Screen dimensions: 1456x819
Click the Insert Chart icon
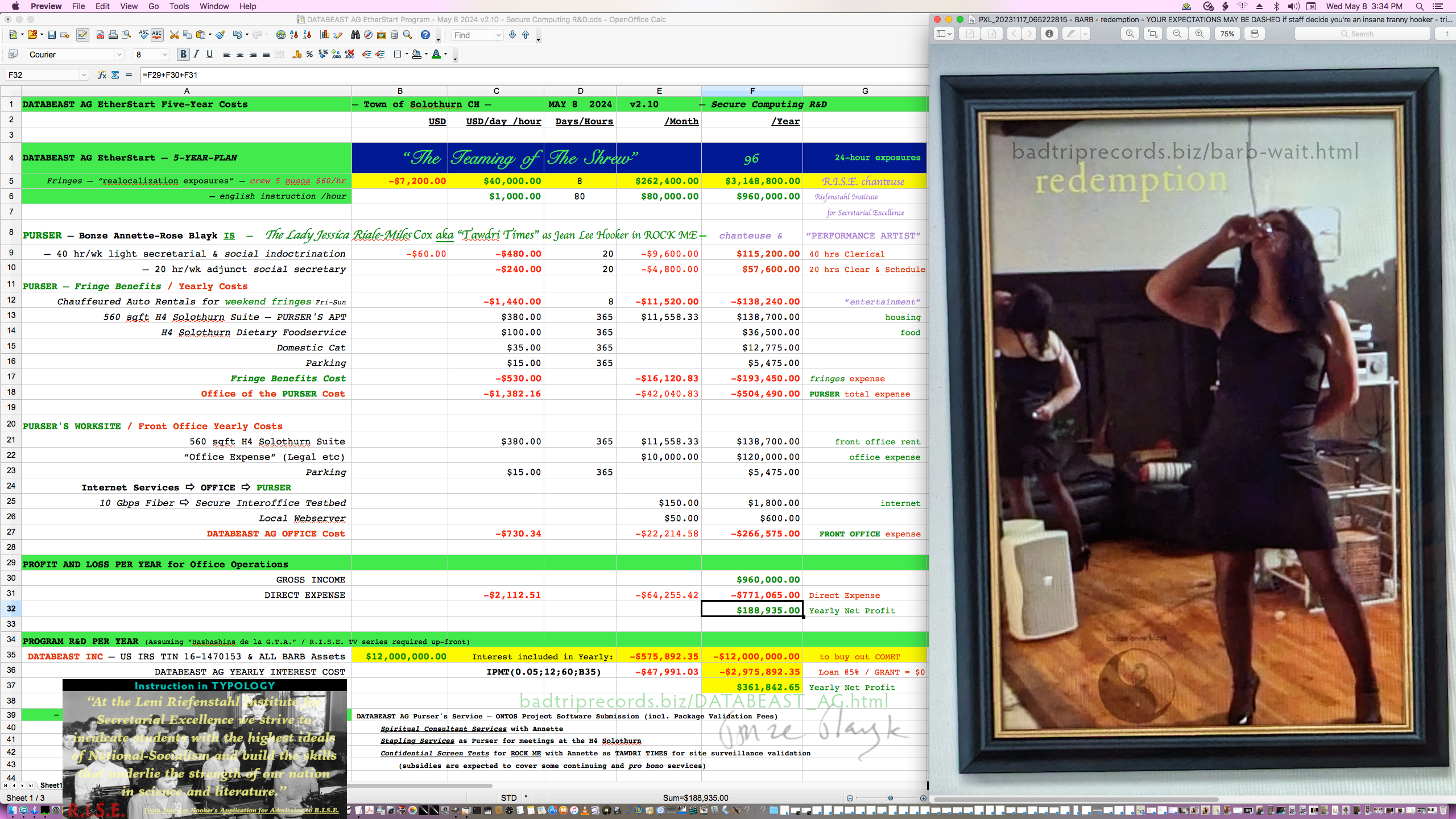tap(325, 35)
